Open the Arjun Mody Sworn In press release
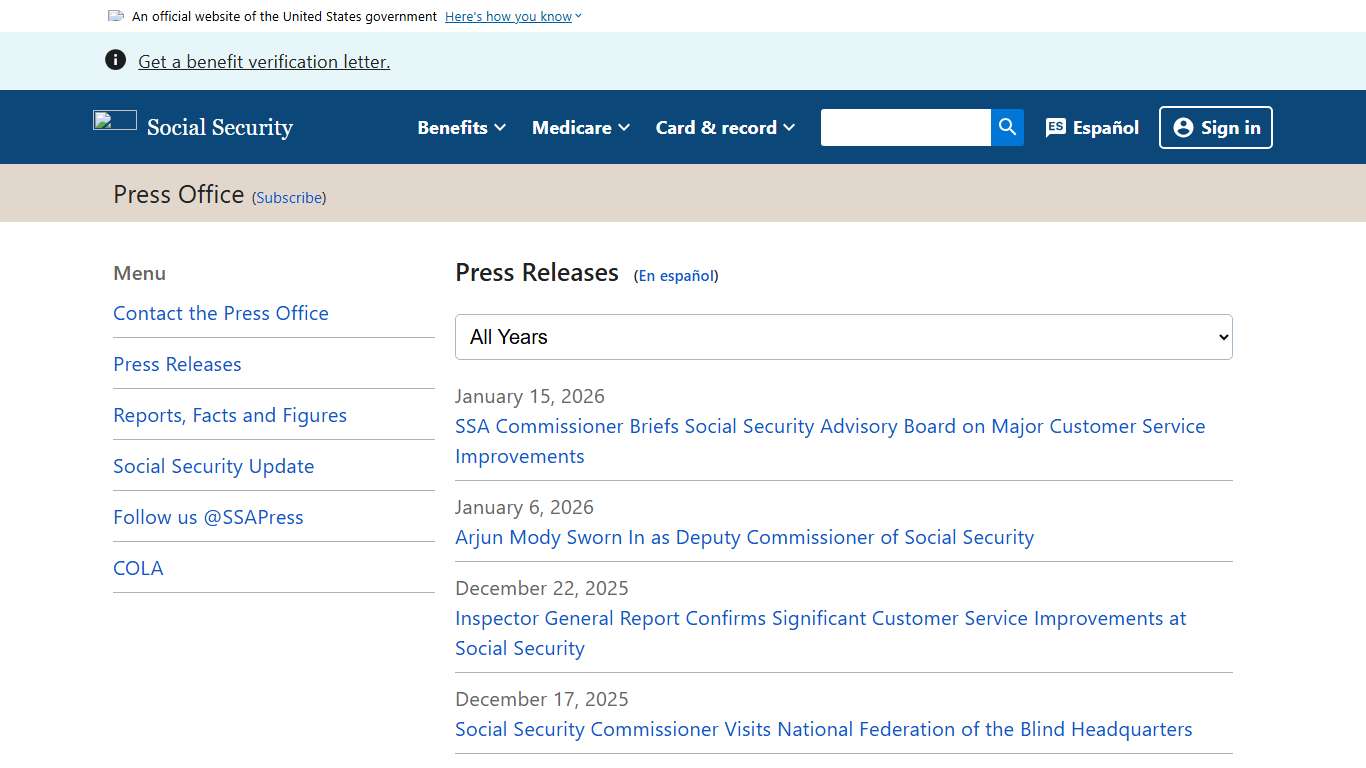 click(744, 537)
